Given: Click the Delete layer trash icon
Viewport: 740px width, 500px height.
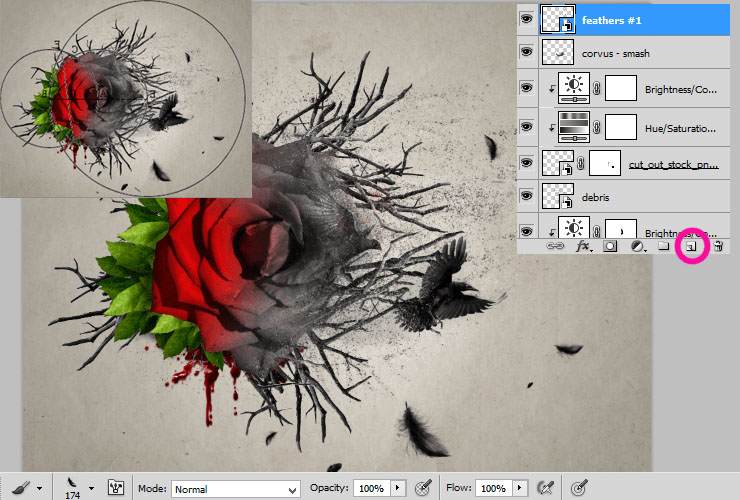Looking at the screenshot, I should click(x=717, y=245).
